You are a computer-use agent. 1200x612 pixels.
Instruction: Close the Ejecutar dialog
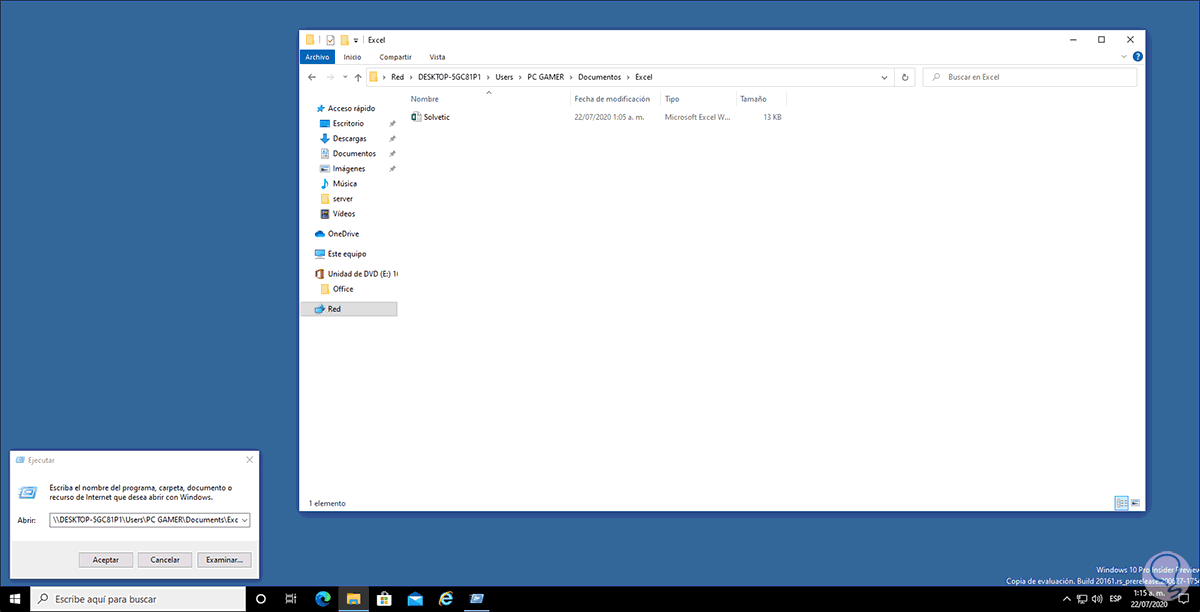coord(249,460)
